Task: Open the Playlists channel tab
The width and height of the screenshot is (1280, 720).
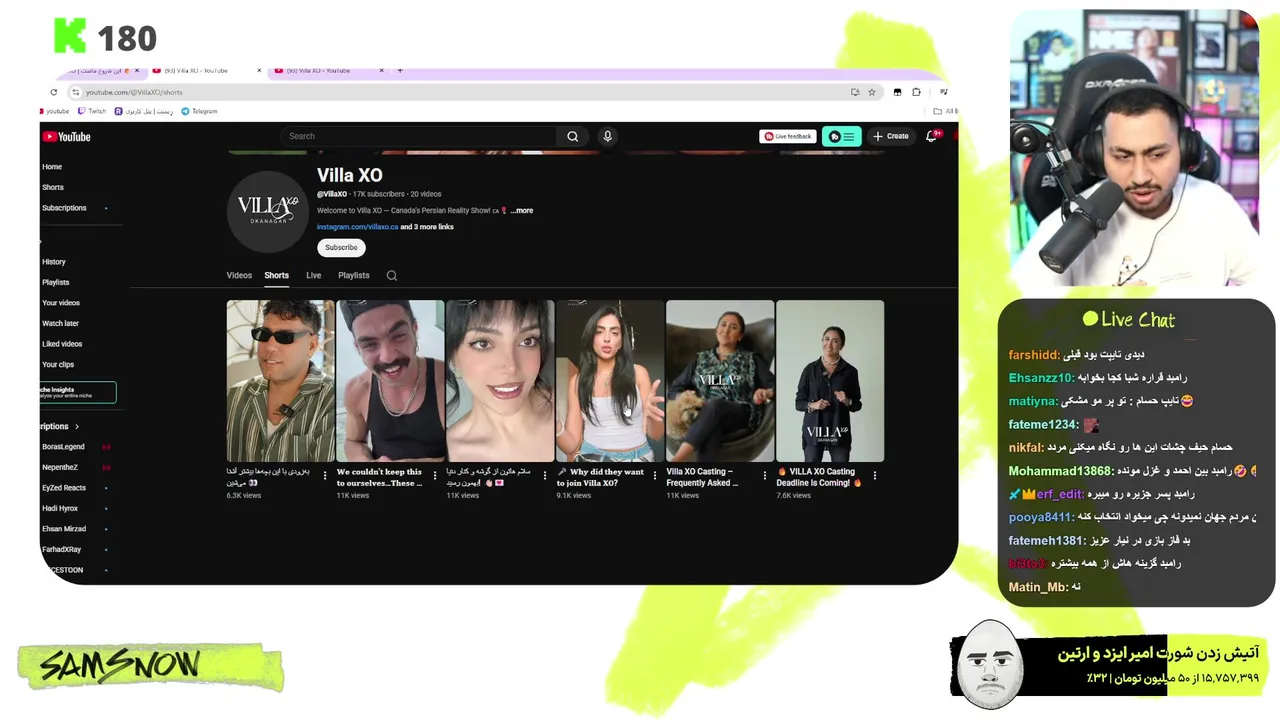Action: coord(353,276)
